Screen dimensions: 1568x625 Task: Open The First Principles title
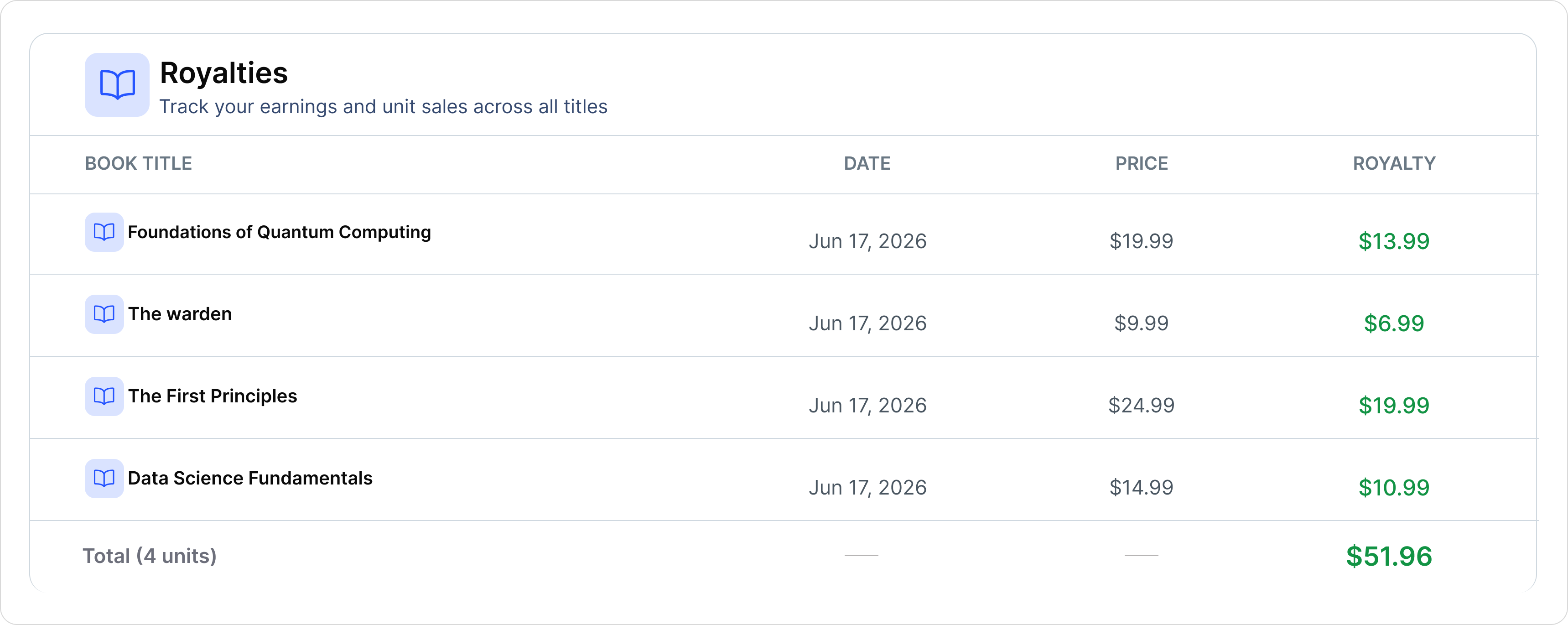pyautogui.click(x=213, y=396)
